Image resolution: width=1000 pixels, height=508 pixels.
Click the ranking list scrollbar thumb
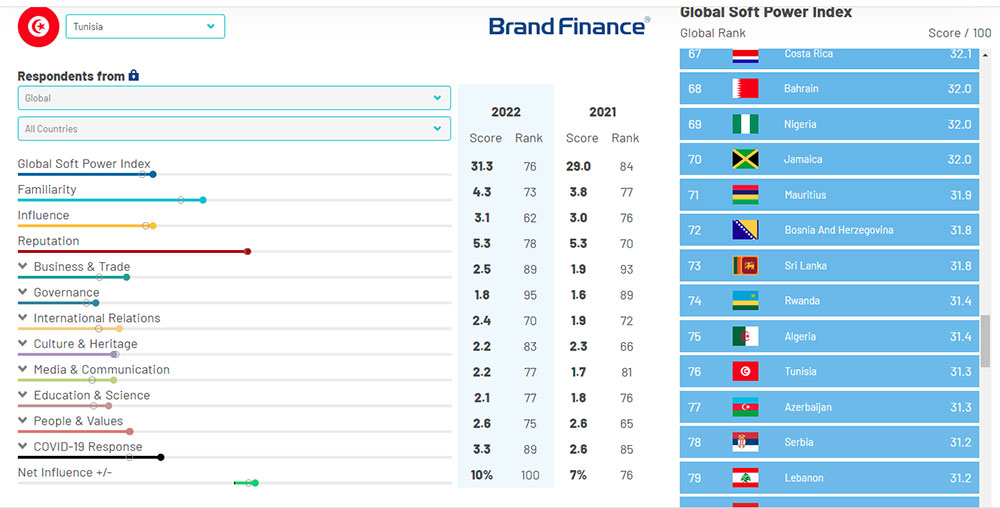[986, 341]
